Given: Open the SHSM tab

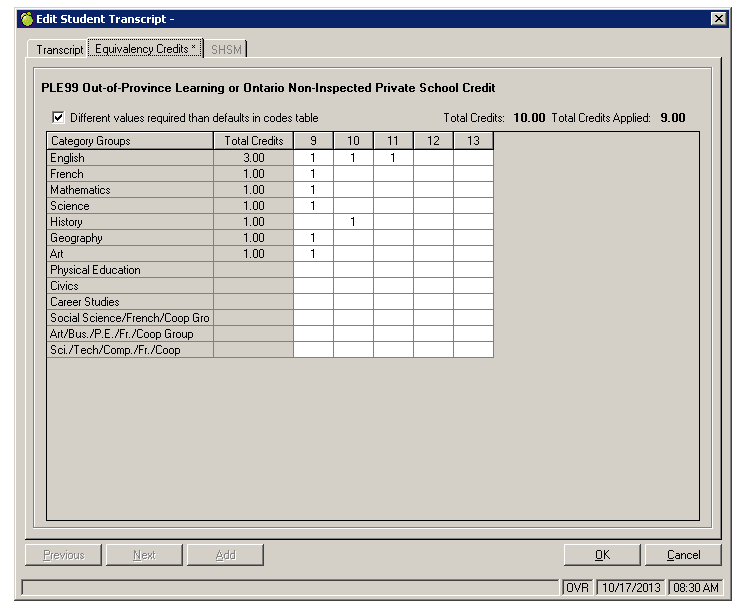Looking at the screenshot, I should (x=226, y=49).
